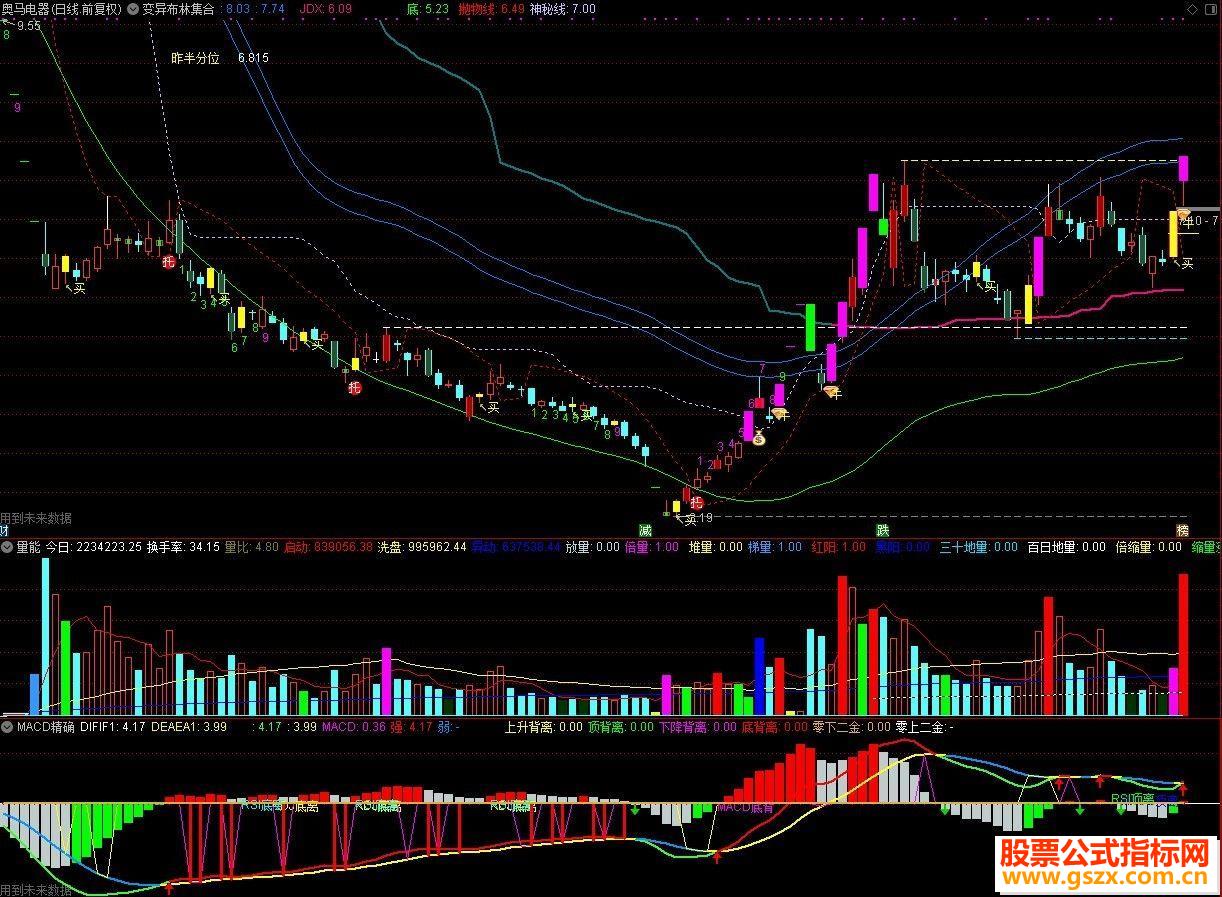1222x897 pixels.
Task: Open the MACD精确 indicator dropdown
Action: 8,727
